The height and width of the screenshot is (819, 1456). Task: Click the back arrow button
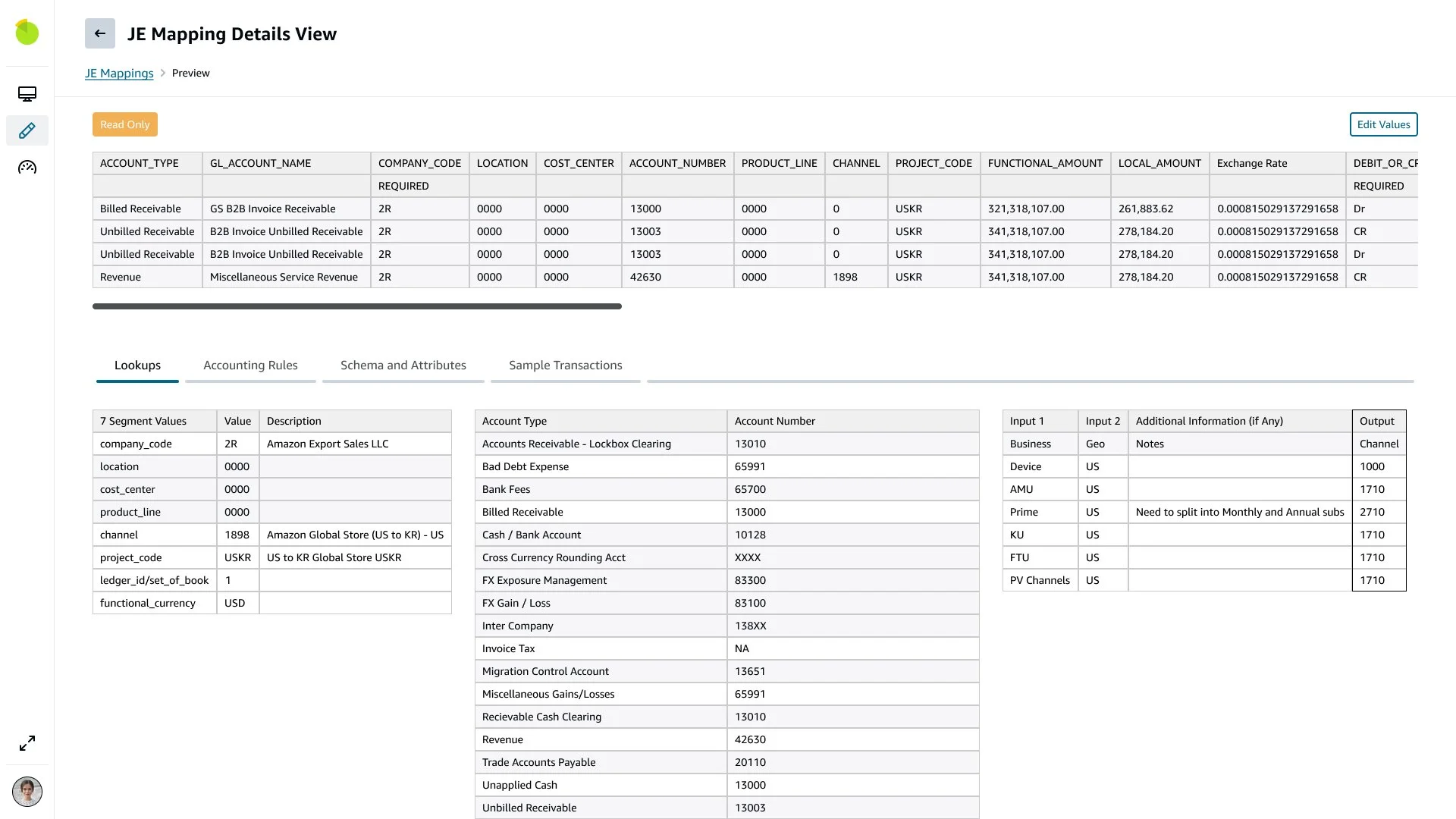click(x=100, y=33)
